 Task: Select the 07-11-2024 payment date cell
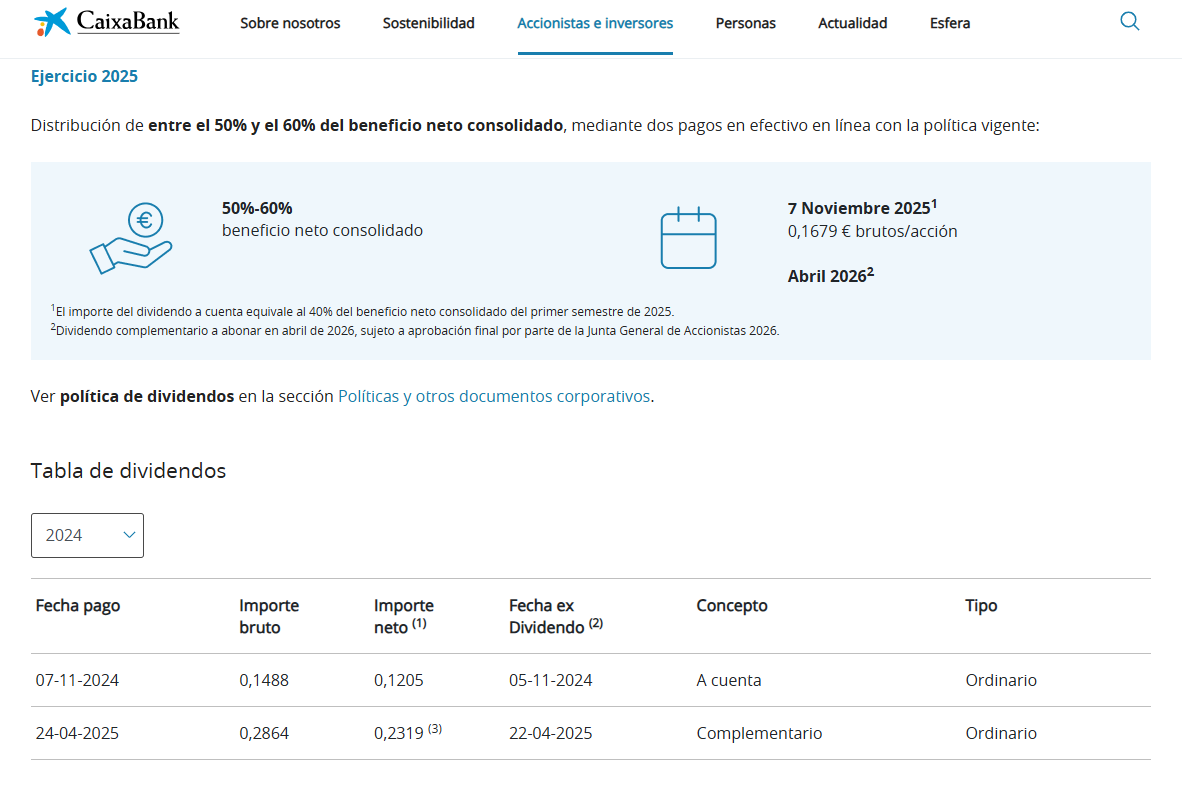77,680
